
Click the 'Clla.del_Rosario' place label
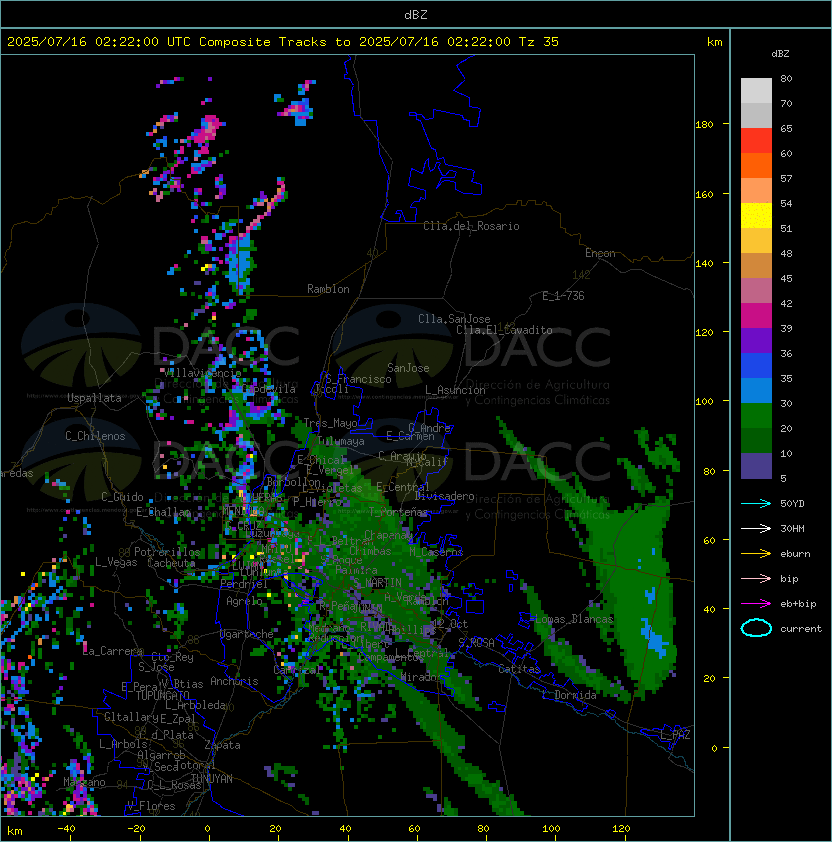pos(471,226)
